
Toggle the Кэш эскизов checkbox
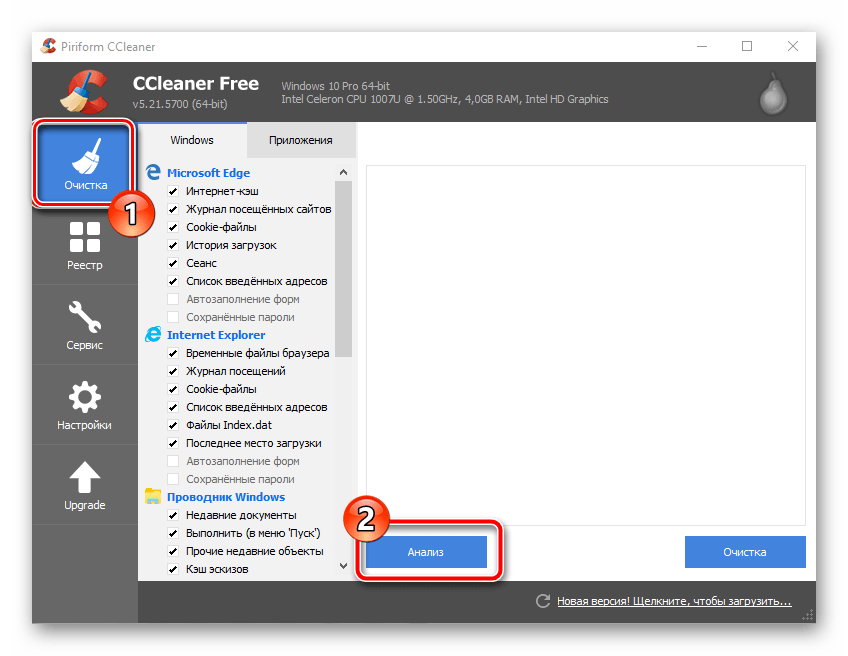173,569
